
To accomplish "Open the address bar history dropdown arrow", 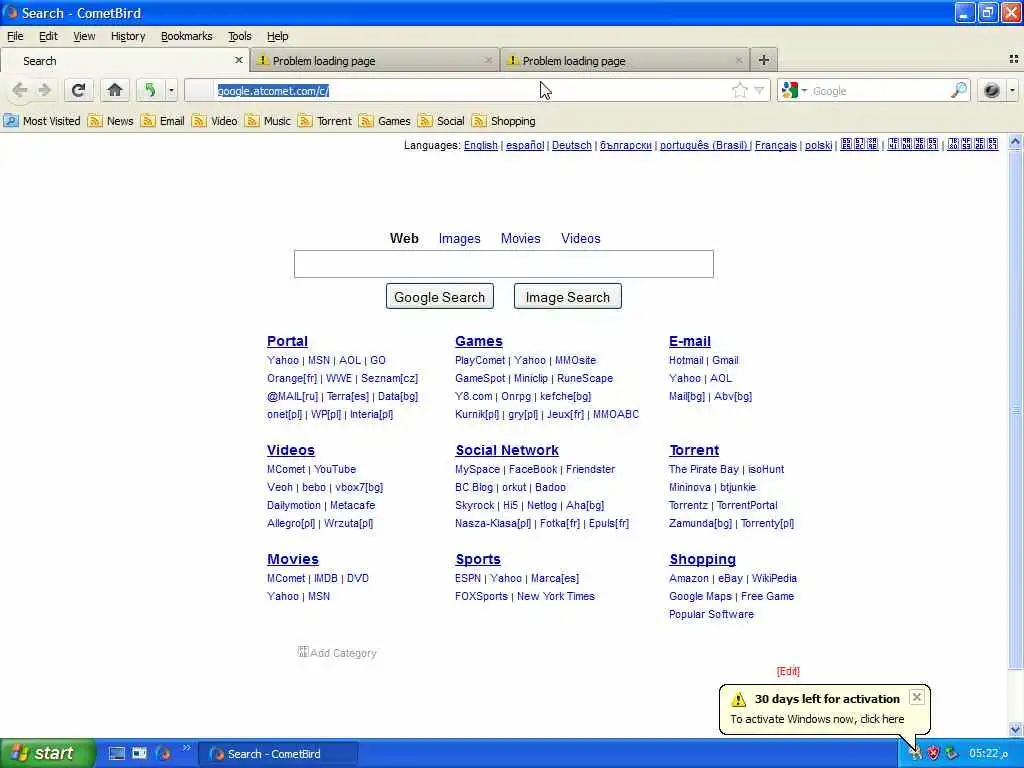I will [759, 90].
